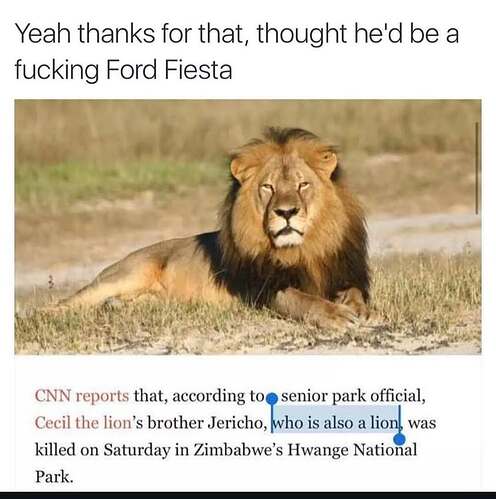Image resolution: width=496 pixels, height=499 pixels.
Task: Click the phrase 'senior park official'
Action: point(351,396)
